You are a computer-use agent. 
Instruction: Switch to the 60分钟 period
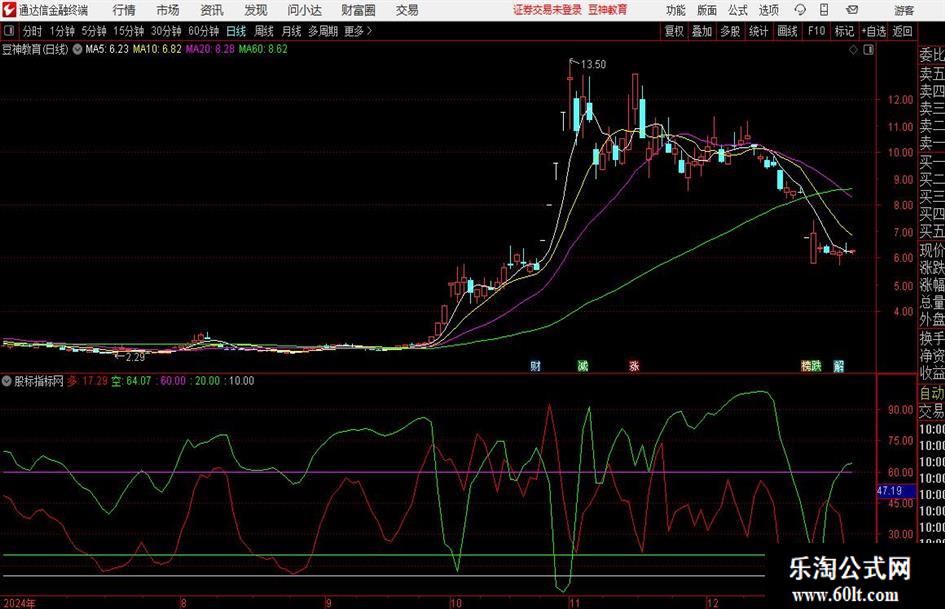(204, 31)
